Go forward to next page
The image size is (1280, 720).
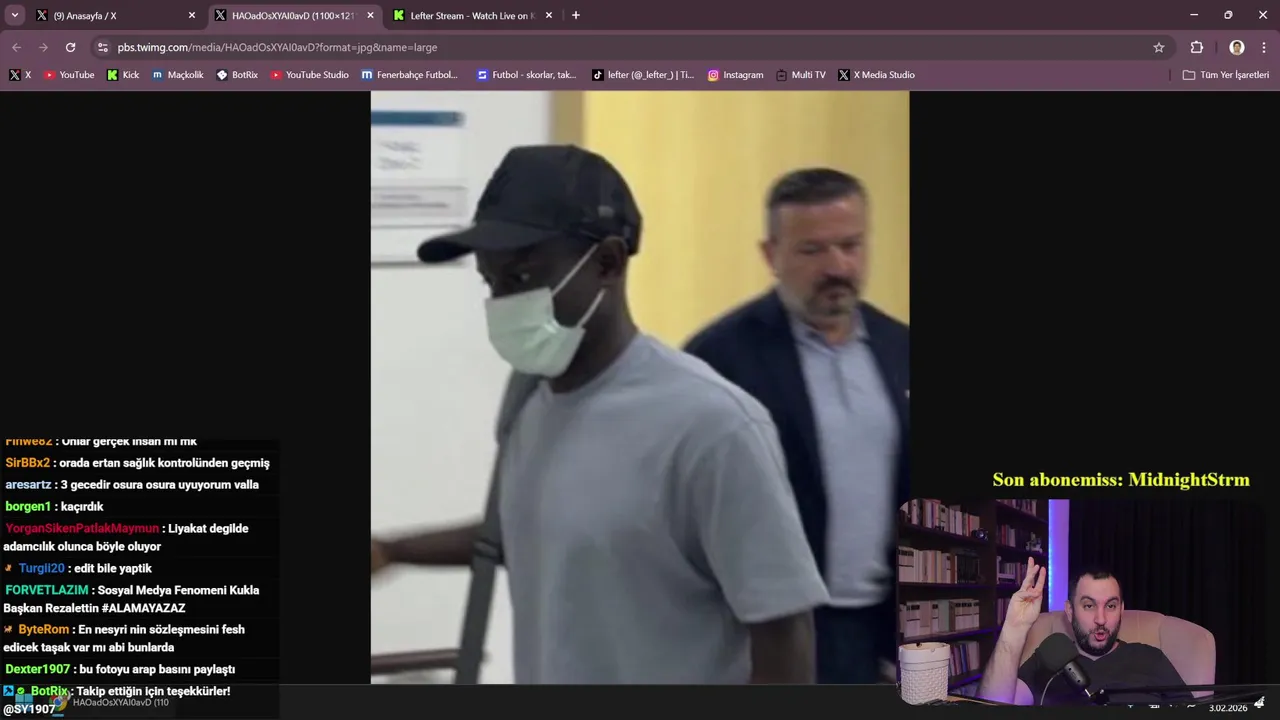(x=43, y=47)
